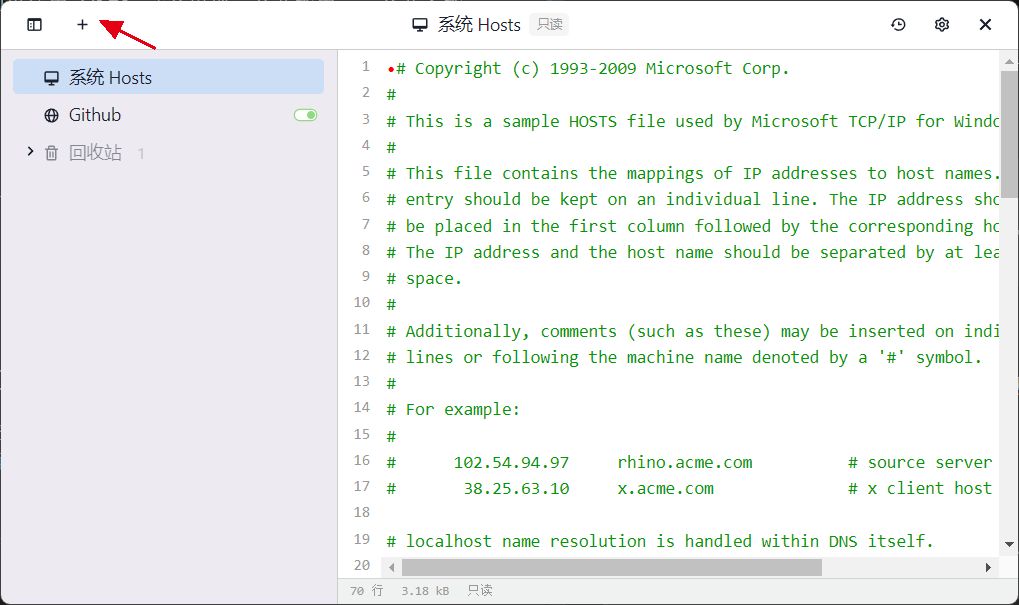1019x605 pixels.
Task: Open the history clock icon
Action: click(898, 25)
